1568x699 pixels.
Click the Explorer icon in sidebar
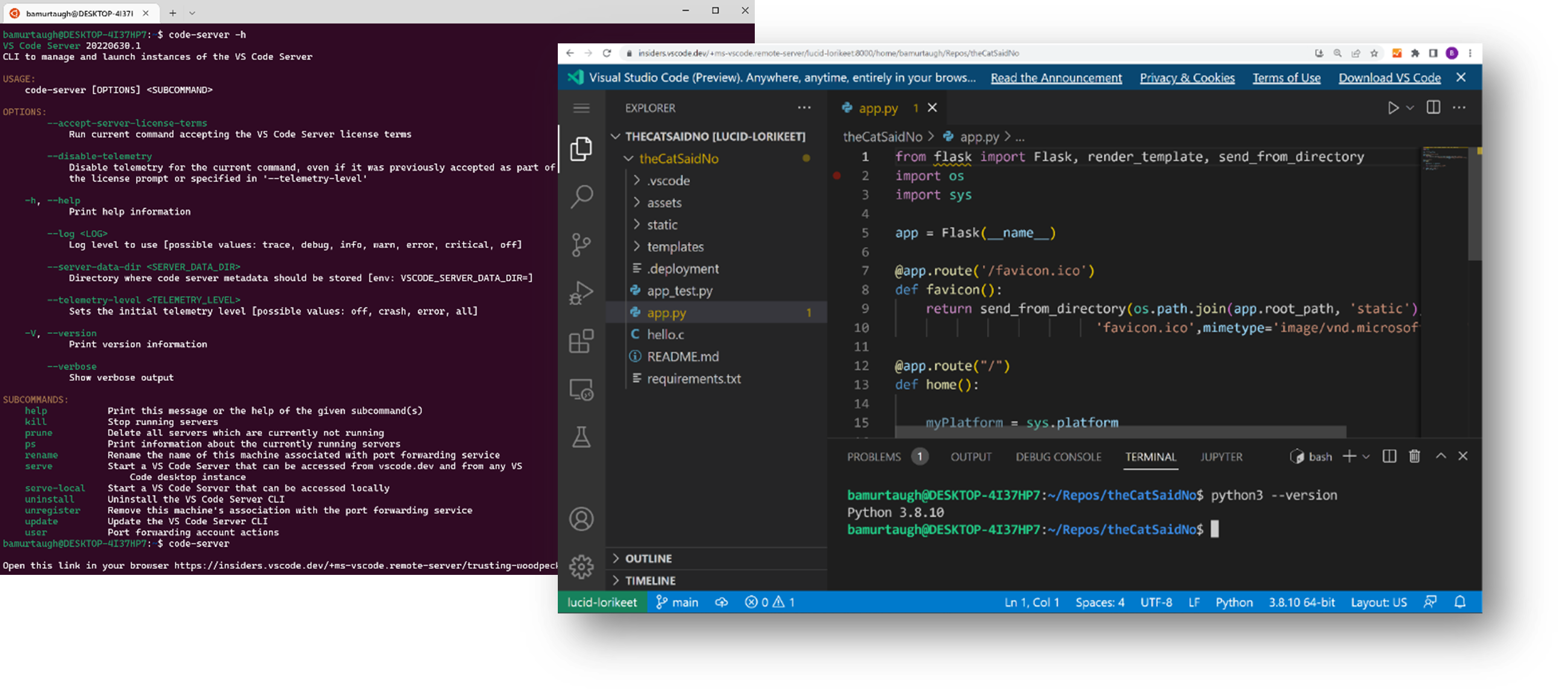(x=581, y=147)
